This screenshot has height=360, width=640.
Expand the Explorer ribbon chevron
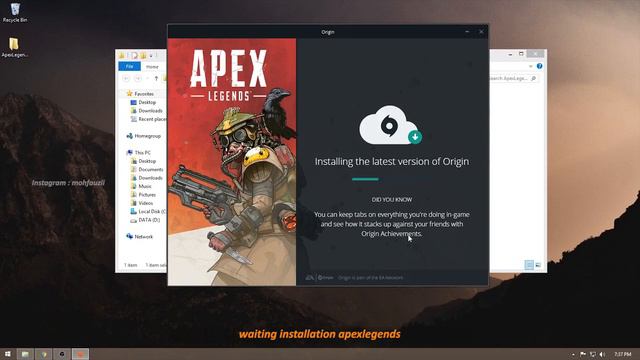coord(531,66)
